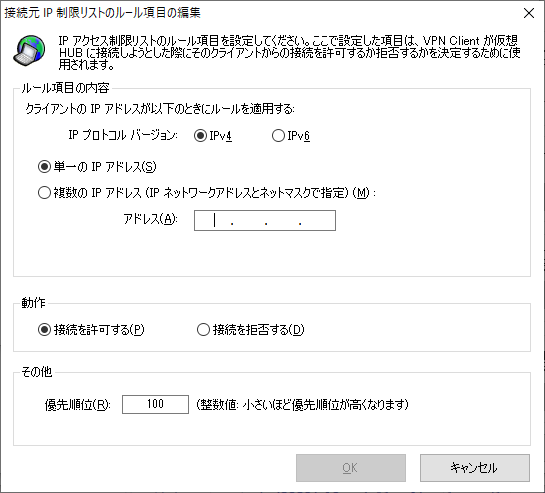This screenshot has height=493, width=545.
Task: Click the globe and laptop icon
Action: 29,50
